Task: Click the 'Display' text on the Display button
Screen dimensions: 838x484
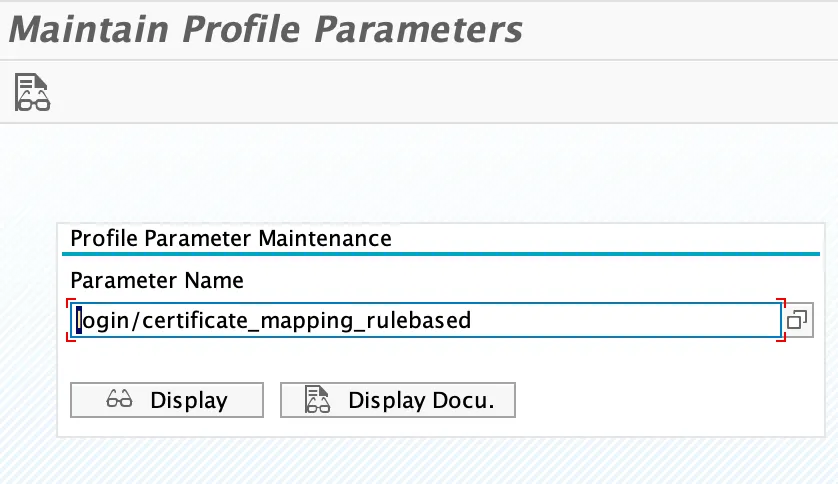Action: point(189,401)
